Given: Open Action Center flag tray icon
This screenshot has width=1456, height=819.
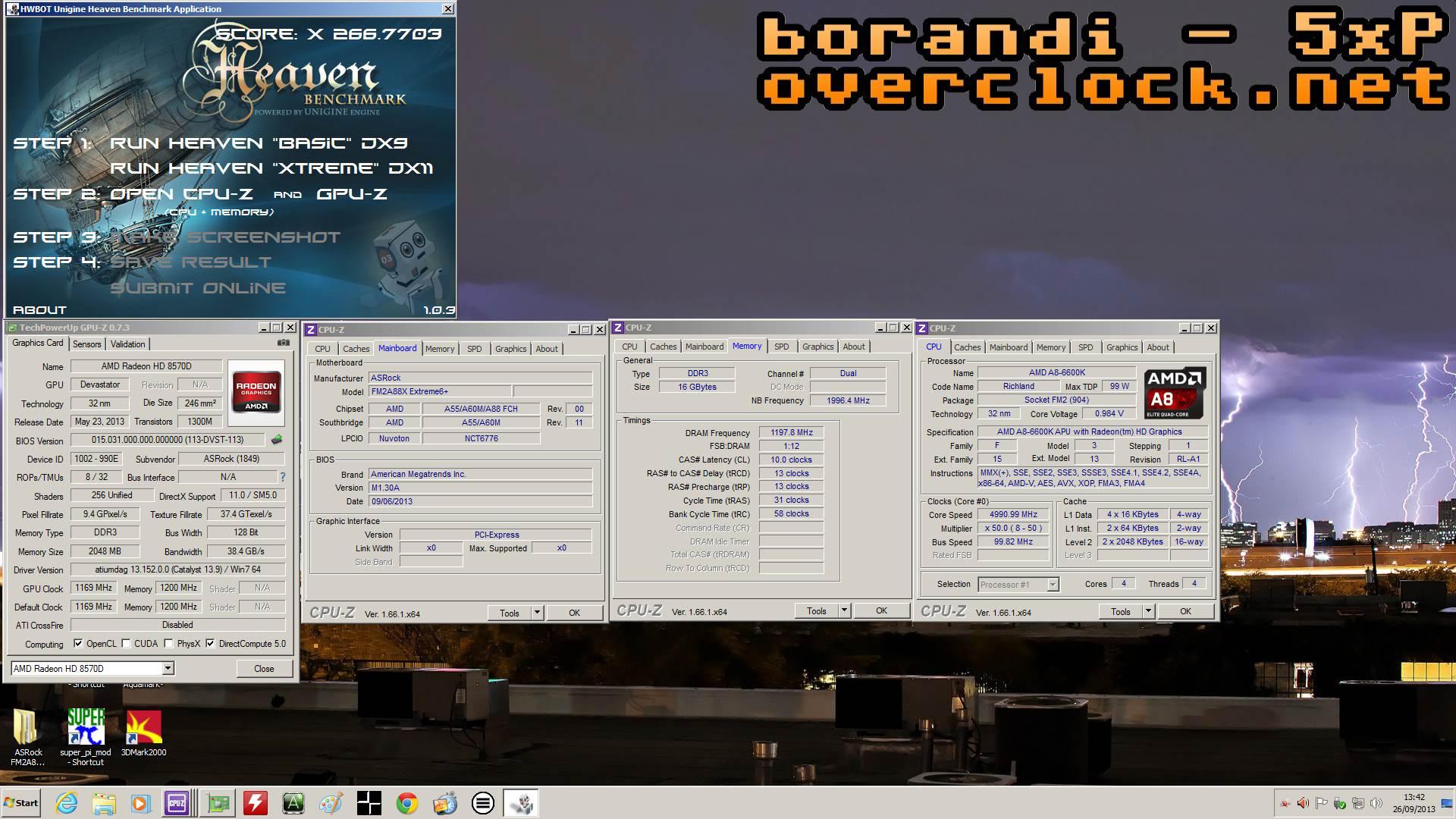Looking at the screenshot, I should [x=1321, y=803].
